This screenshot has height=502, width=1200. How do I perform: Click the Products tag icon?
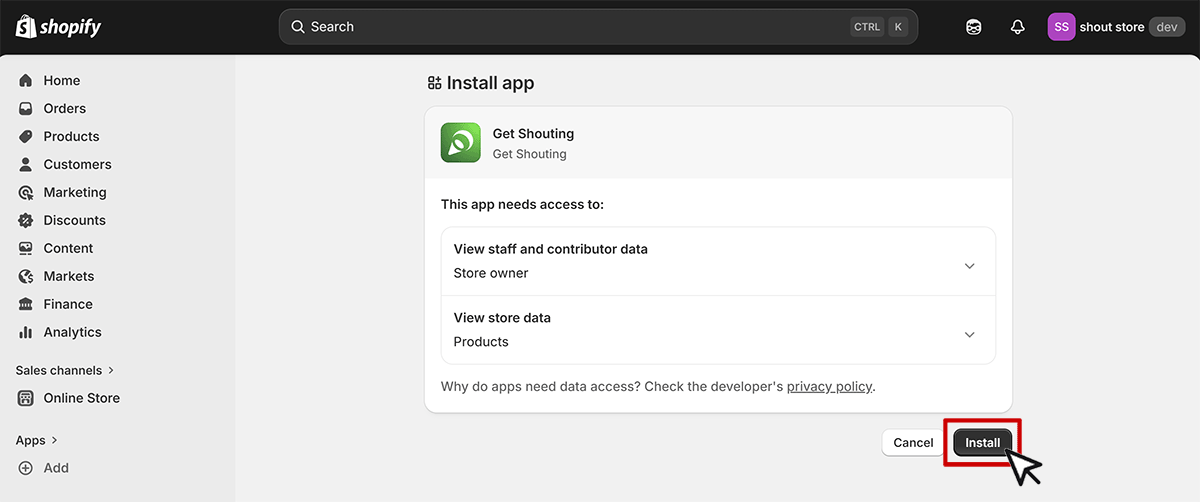point(26,137)
